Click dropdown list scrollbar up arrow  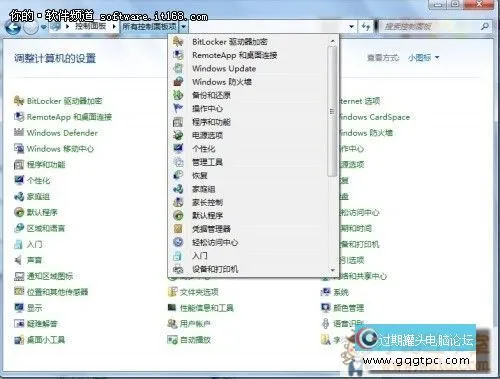pyautogui.click(x=332, y=41)
